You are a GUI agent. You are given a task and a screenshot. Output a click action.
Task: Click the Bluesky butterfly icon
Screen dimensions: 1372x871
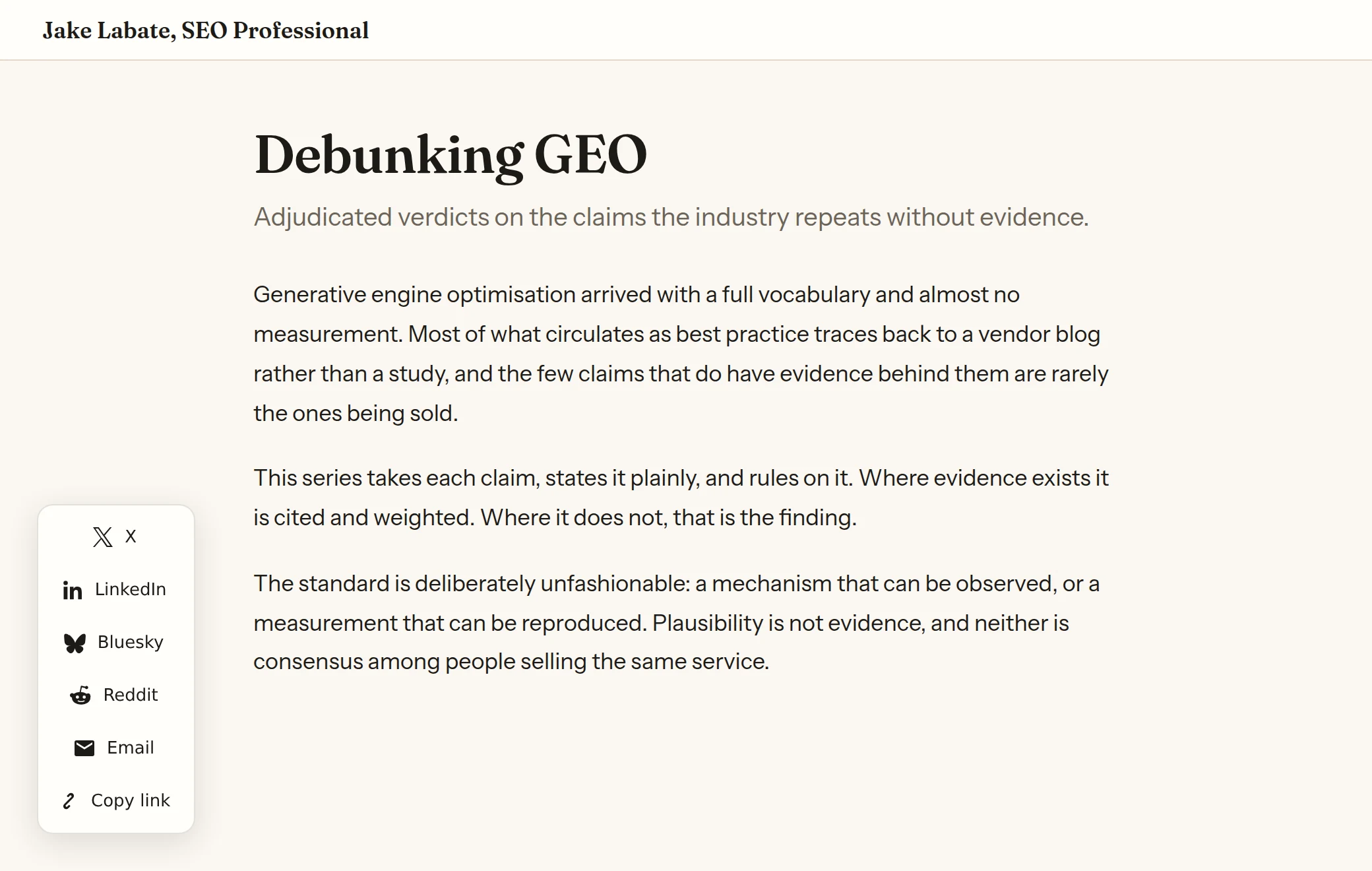point(75,643)
